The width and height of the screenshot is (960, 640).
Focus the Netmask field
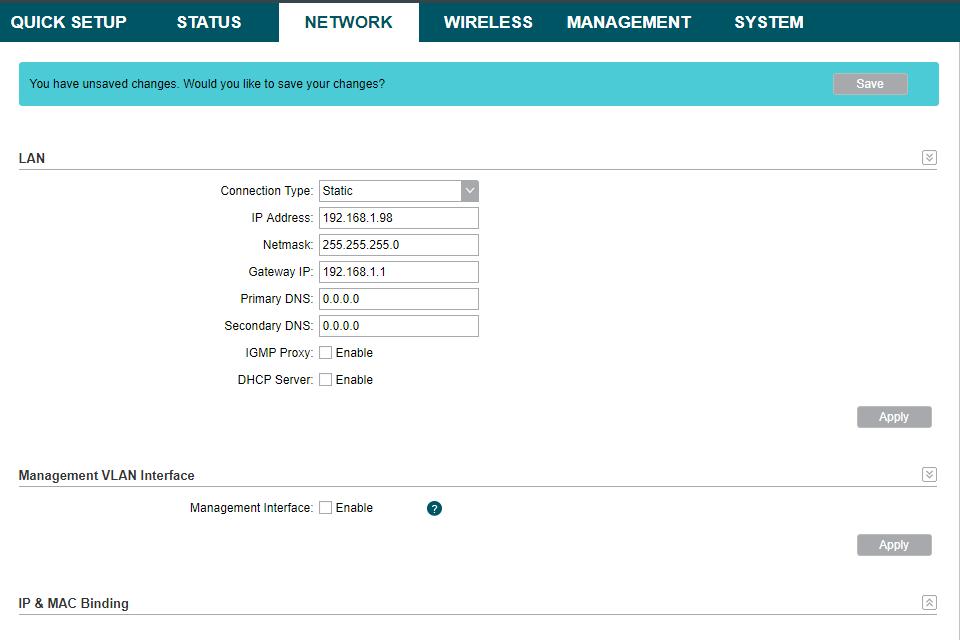[x=399, y=245]
